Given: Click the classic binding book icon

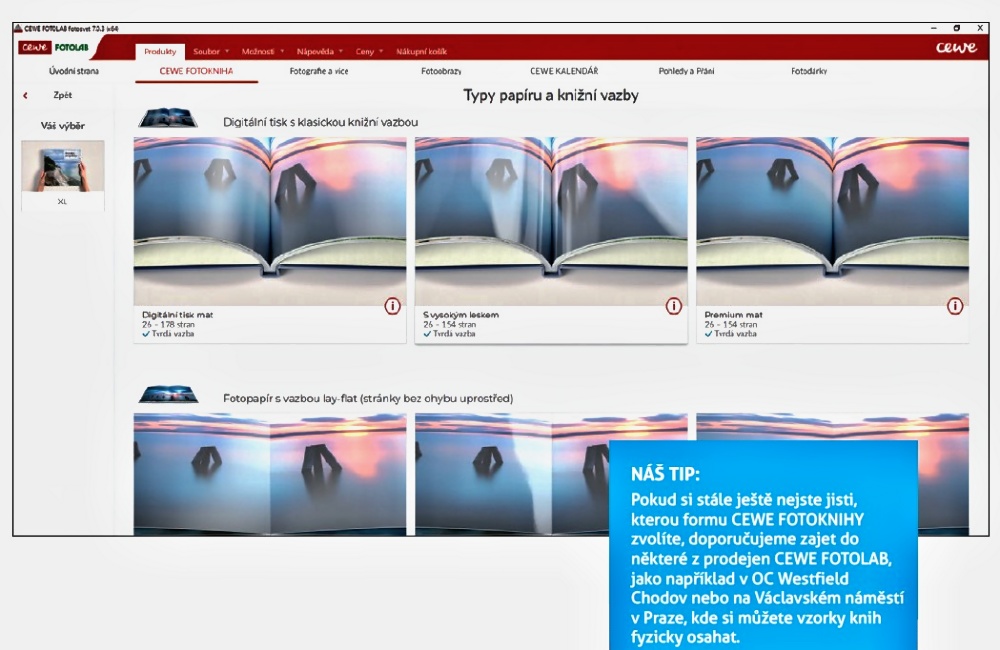Looking at the screenshot, I should pyautogui.click(x=168, y=118).
